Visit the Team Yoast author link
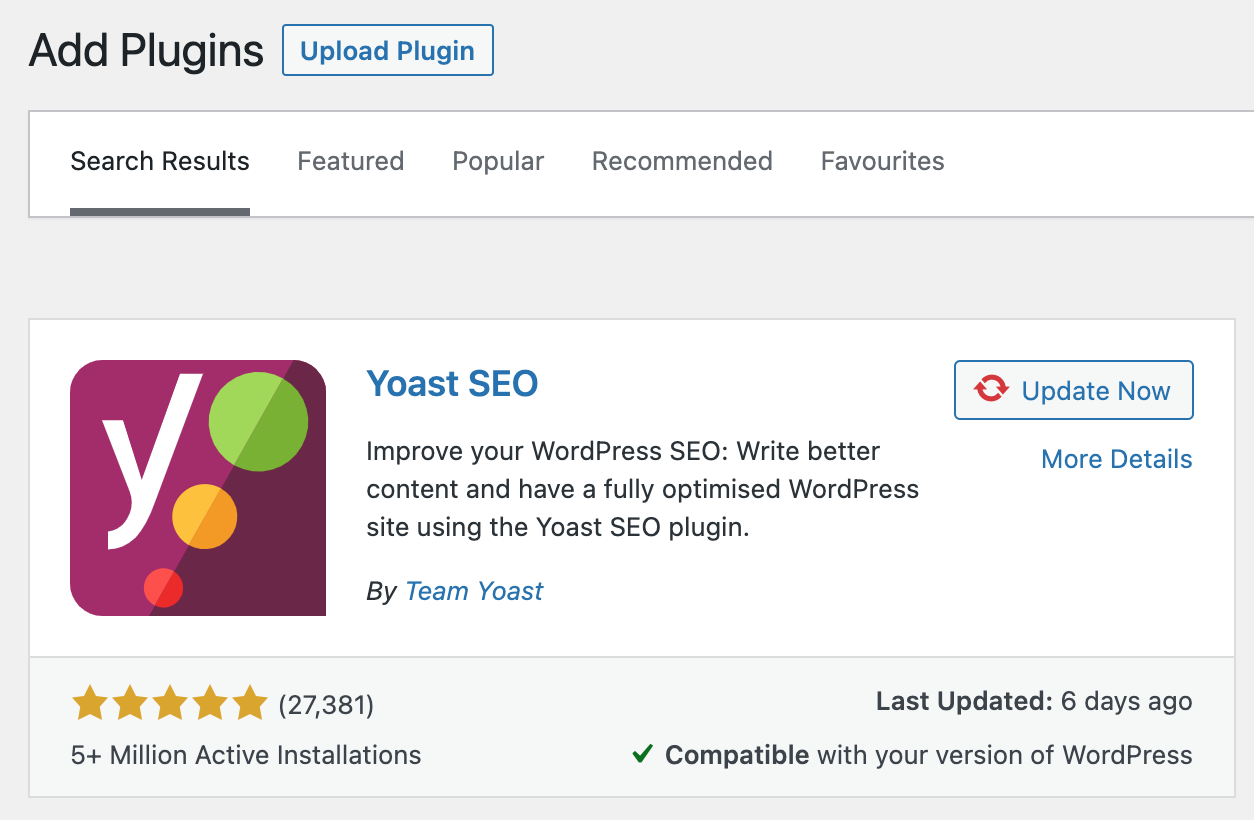This screenshot has height=820, width=1254. 474,591
